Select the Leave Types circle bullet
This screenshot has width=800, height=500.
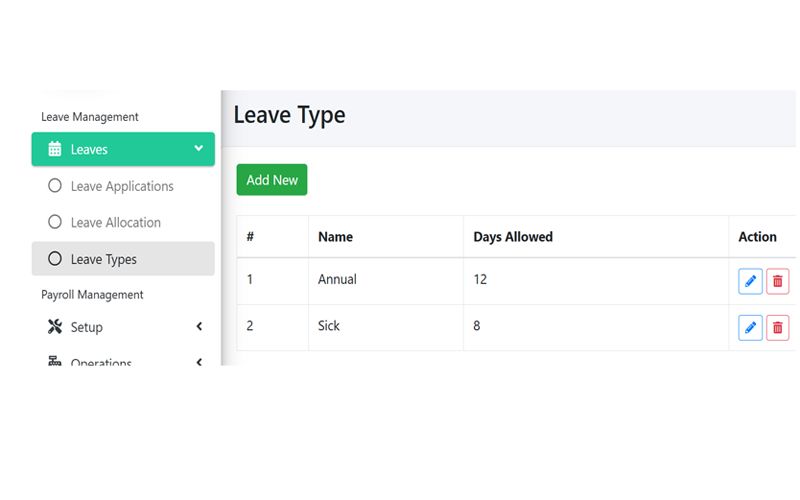55,259
